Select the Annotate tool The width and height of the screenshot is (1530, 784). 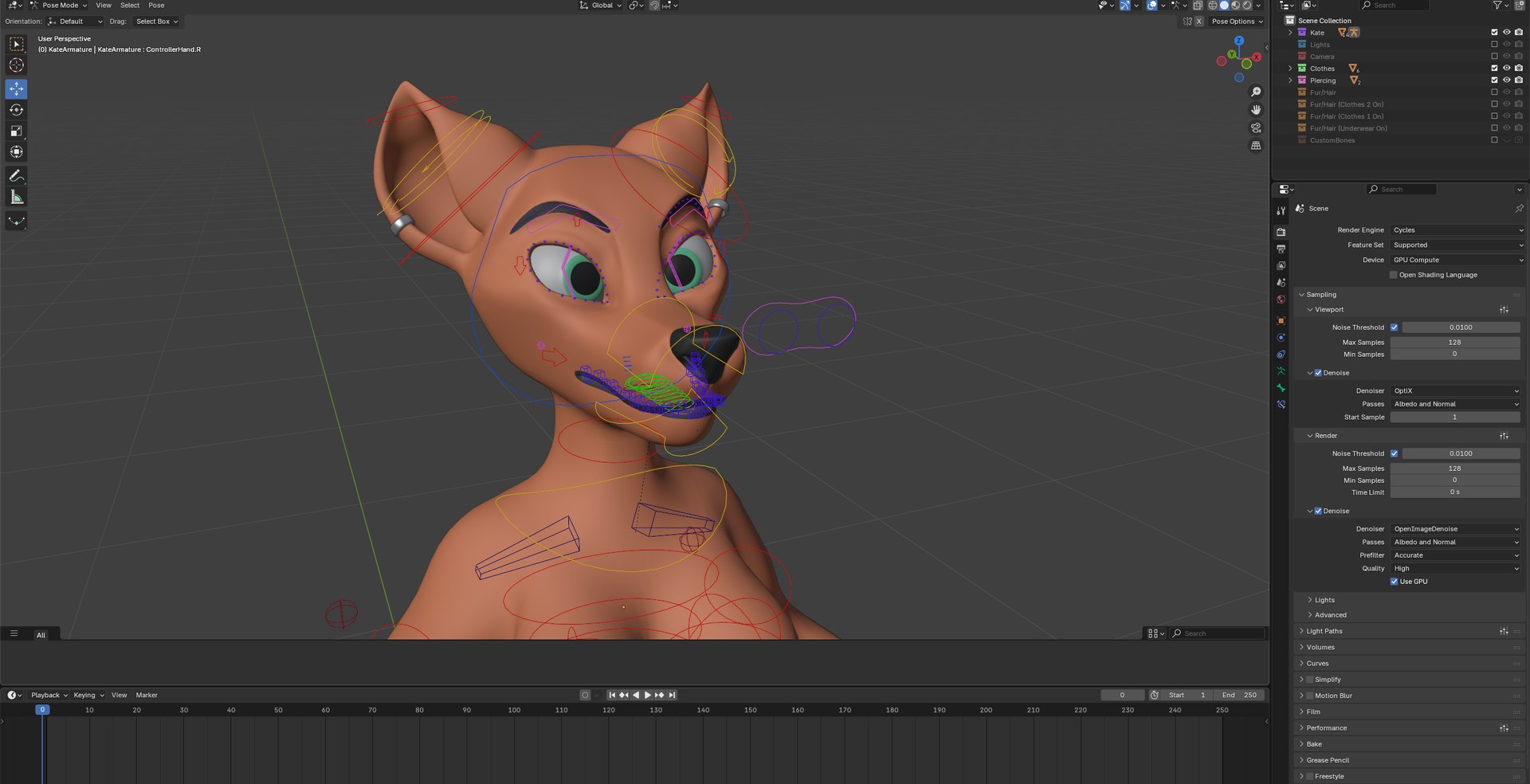click(16, 175)
